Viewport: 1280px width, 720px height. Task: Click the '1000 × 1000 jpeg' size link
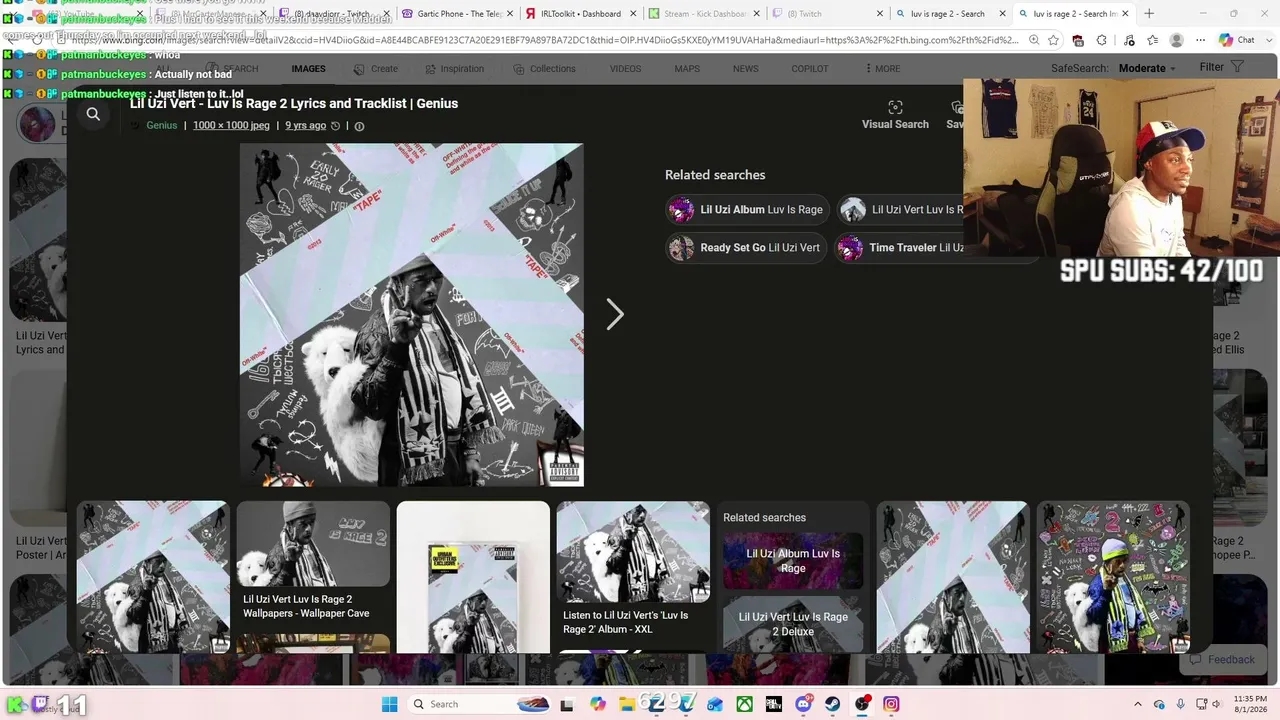click(231, 126)
